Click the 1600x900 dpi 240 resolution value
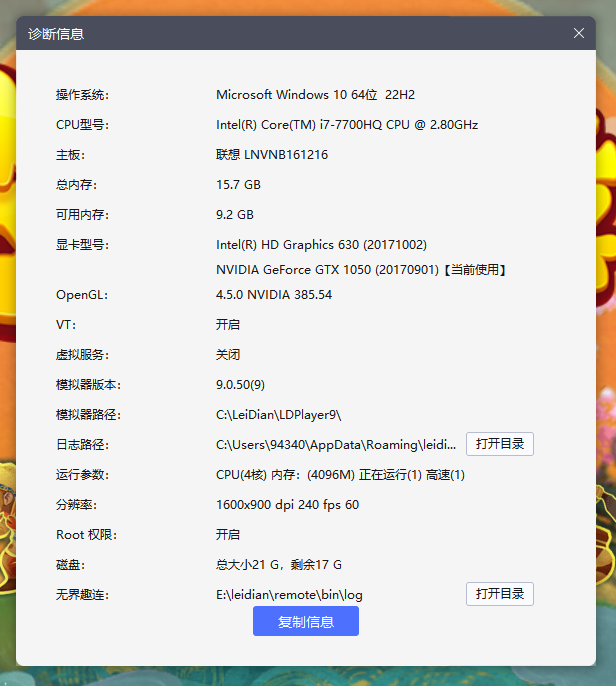Screen dimensions: 616x686 pyautogui.click(x=287, y=505)
